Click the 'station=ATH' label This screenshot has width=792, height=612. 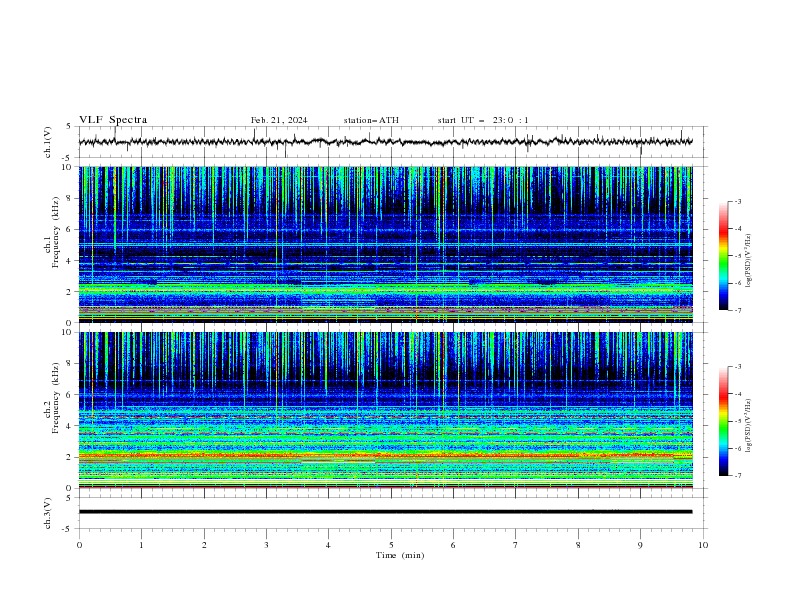pos(371,120)
